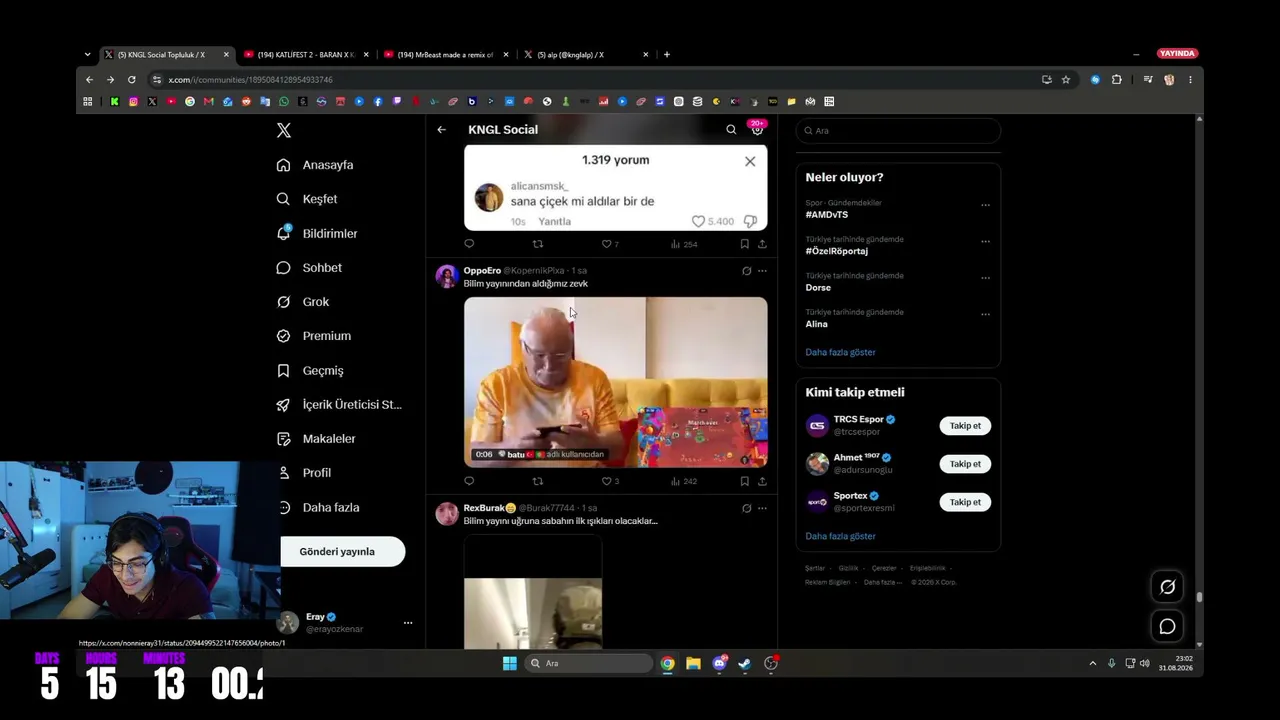Bookmark this page with the star icon
Screen dimensions: 1280x720
(1066, 80)
